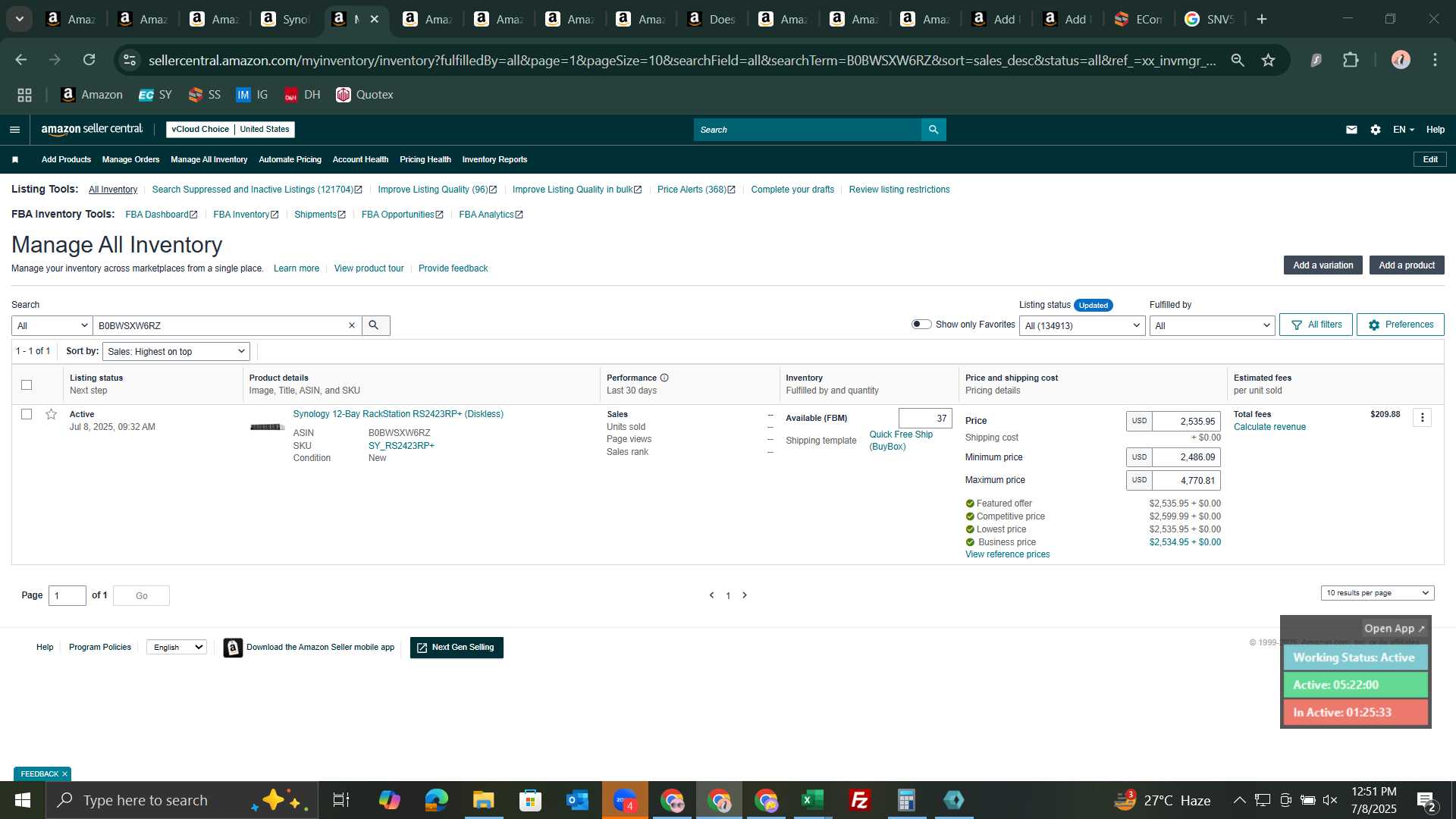Go to next results page arrow
Image resolution: width=1456 pixels, height=819 pixels.
pos(745,596)
